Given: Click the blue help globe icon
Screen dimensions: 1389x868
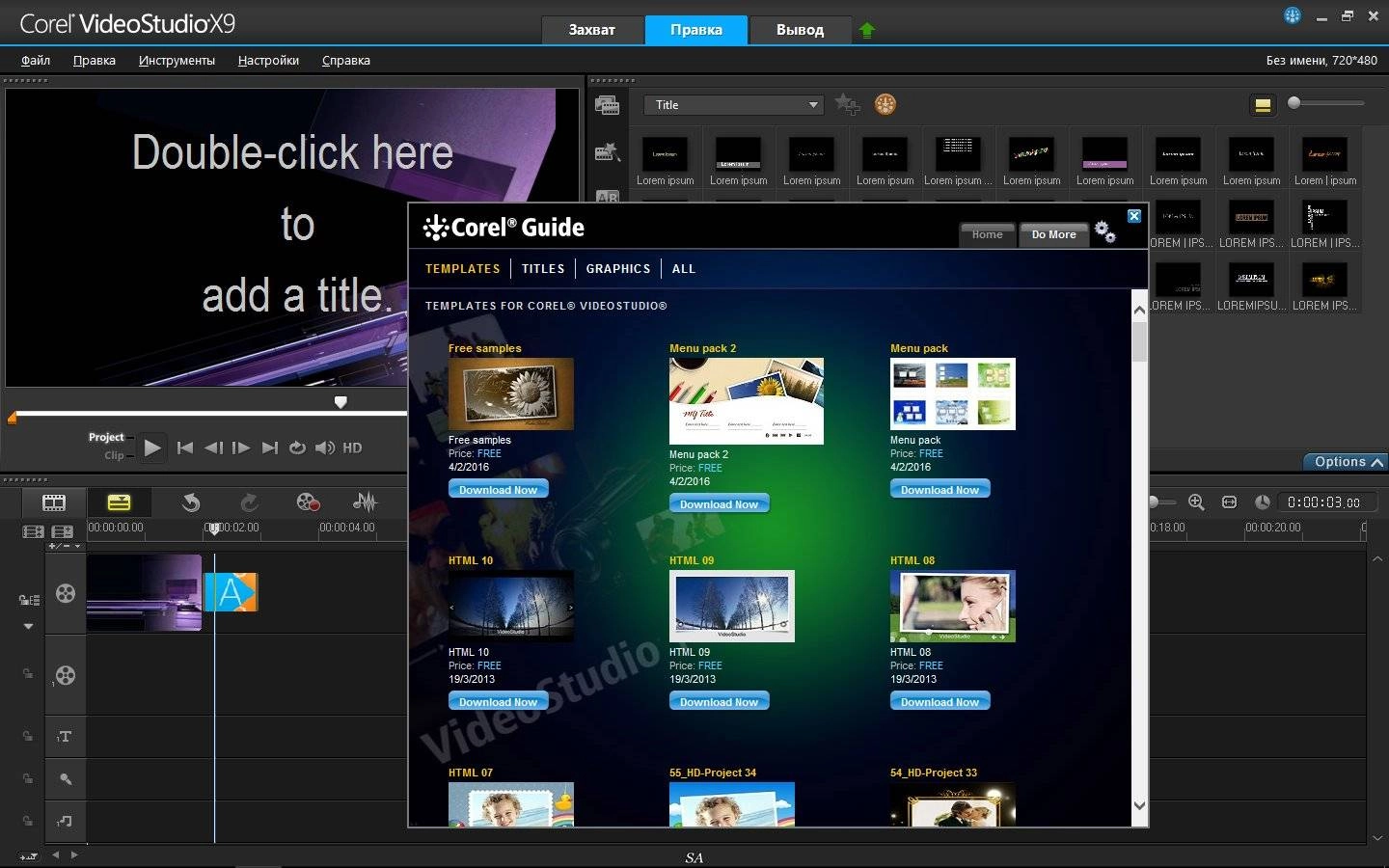Looking at the screenshot, I should (x=1293, y=14).
